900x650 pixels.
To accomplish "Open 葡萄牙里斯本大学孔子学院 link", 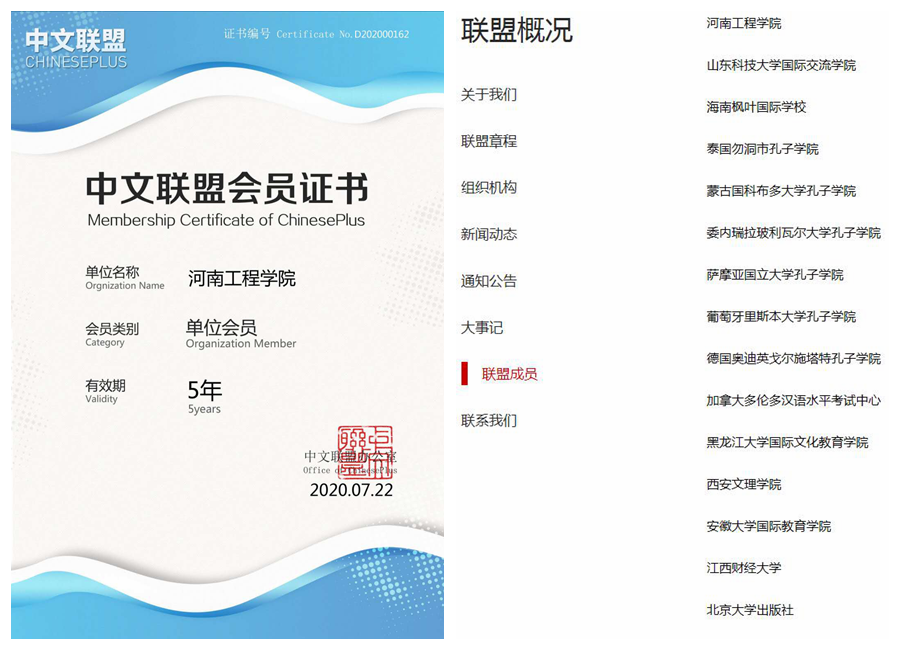I will (781, 317).
